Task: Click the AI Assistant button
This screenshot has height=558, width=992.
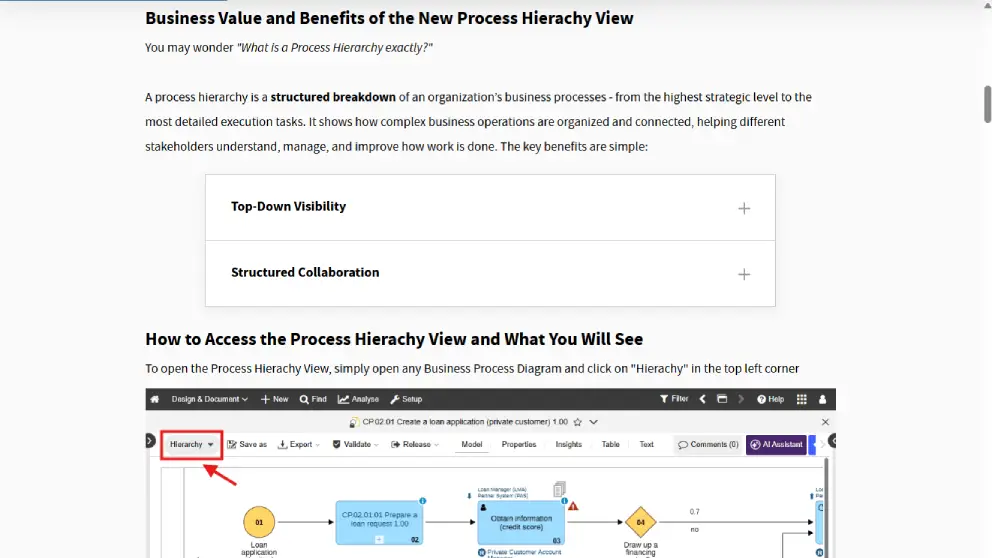Action: 776,444
